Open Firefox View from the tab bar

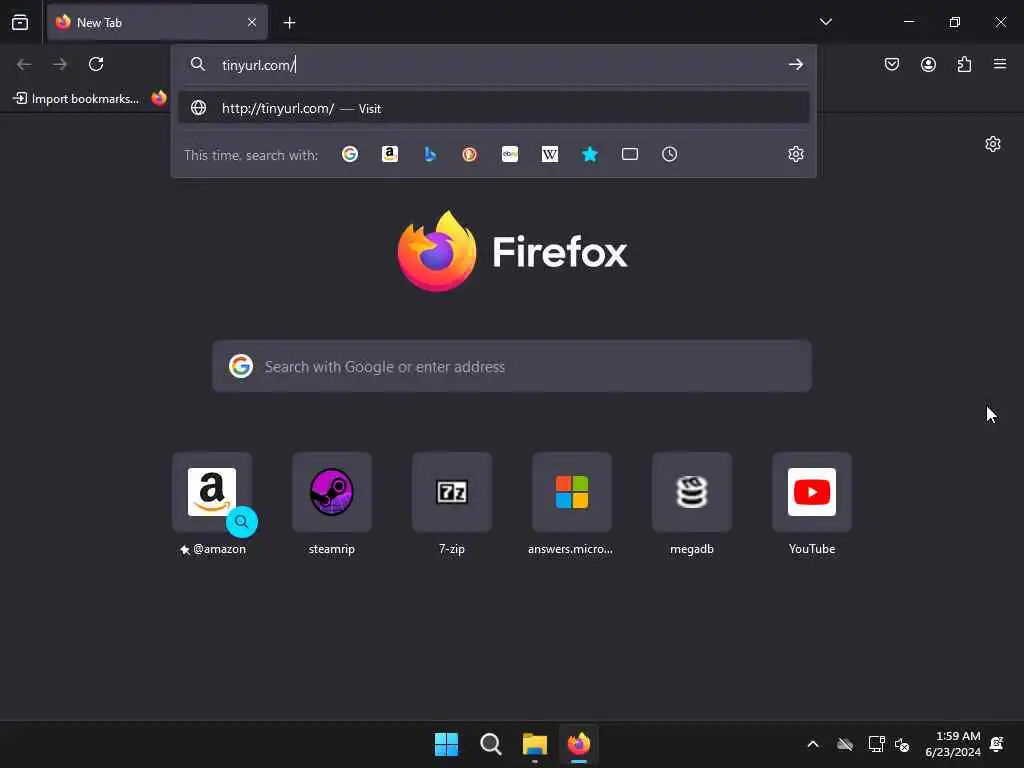pos(20,22)
